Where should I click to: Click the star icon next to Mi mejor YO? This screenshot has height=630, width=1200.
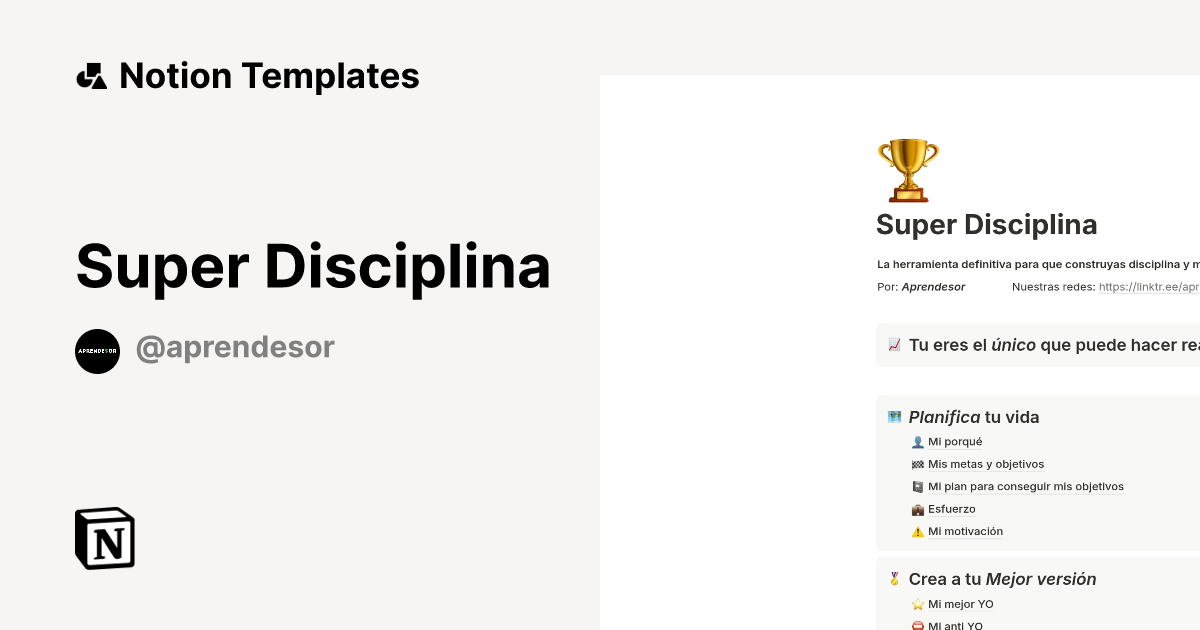[917, 604]
